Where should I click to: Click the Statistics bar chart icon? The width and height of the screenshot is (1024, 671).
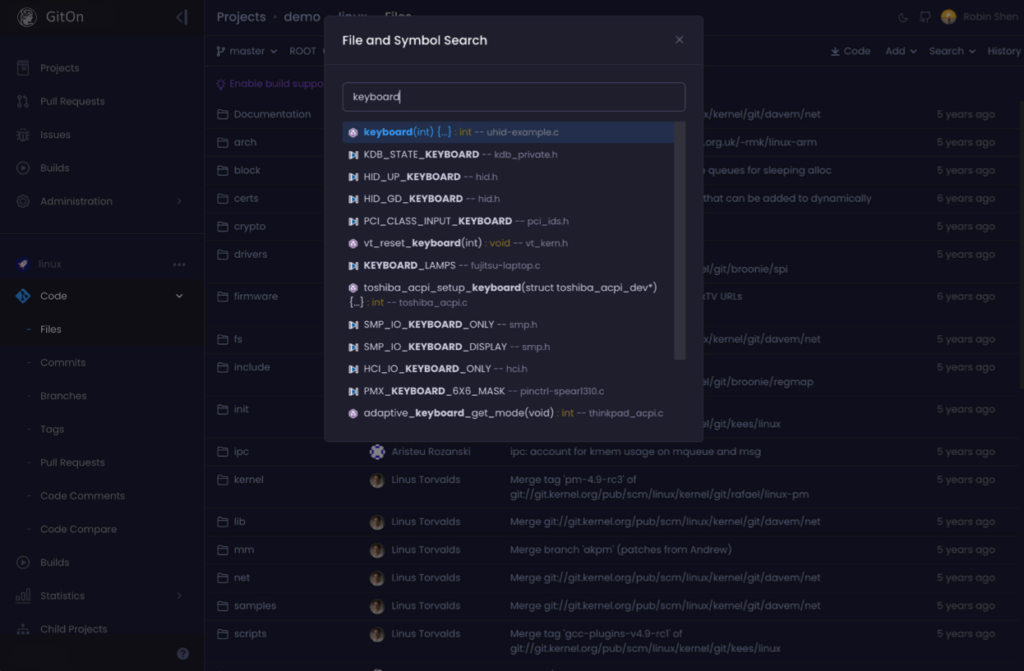click(23, 596)
